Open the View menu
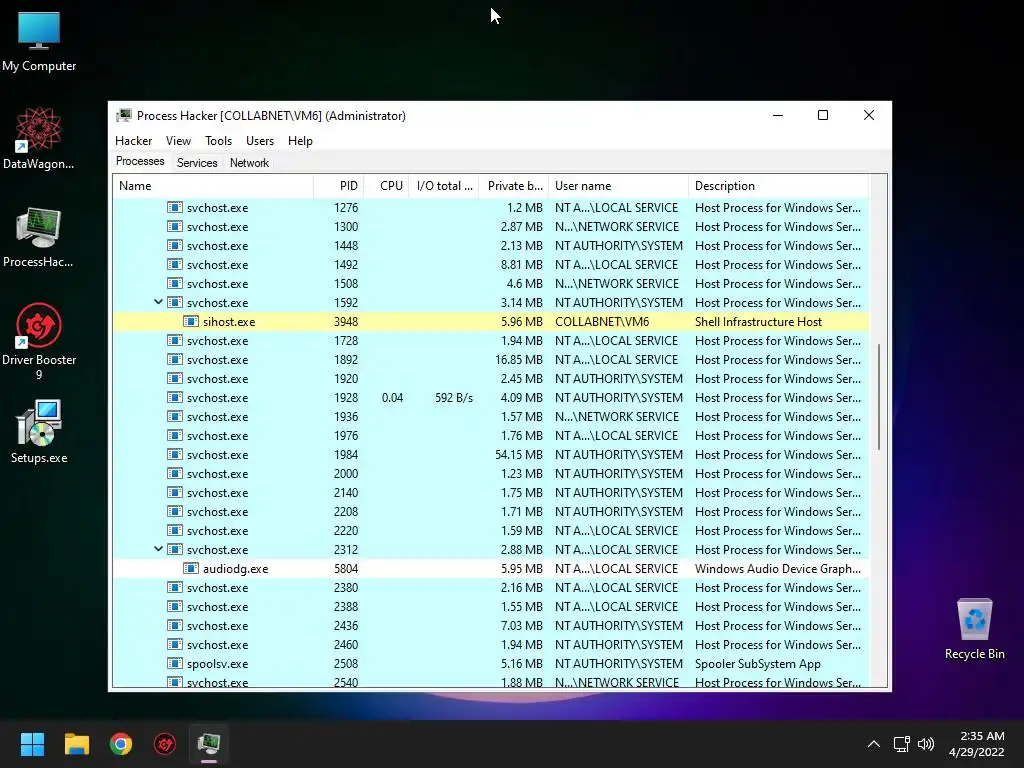1024x768 pixels. [x=178, y=140]
